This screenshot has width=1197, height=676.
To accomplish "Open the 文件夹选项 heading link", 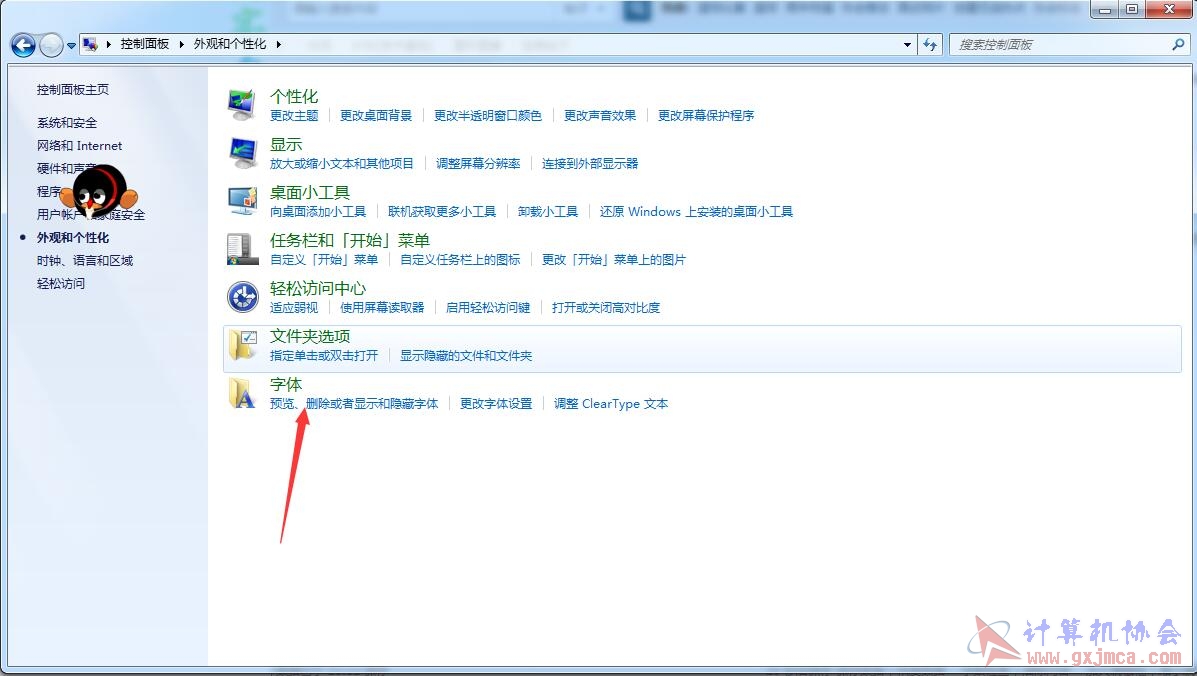I will click(310, 337).
